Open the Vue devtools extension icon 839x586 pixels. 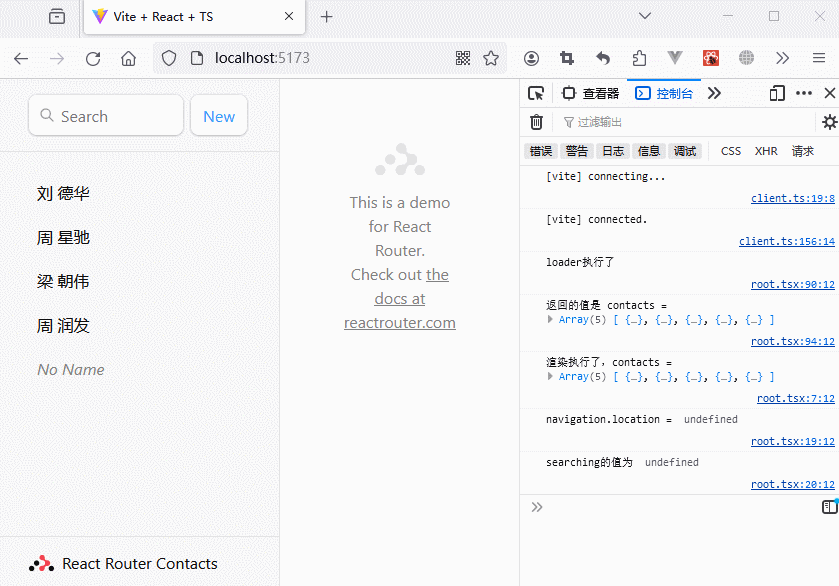pos(675,58)
